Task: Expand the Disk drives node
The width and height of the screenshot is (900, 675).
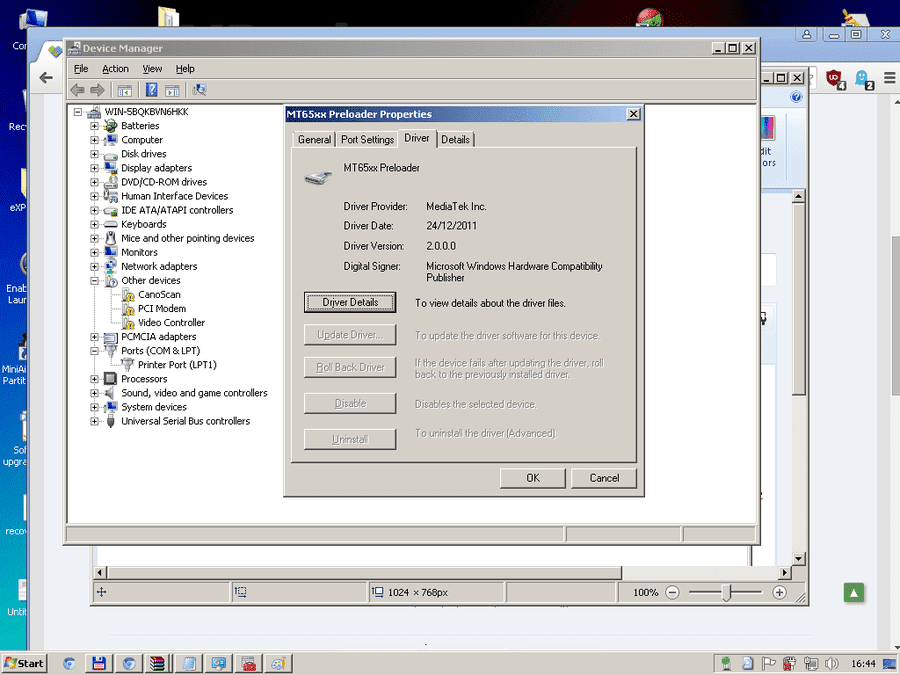Action: (95, 154)
